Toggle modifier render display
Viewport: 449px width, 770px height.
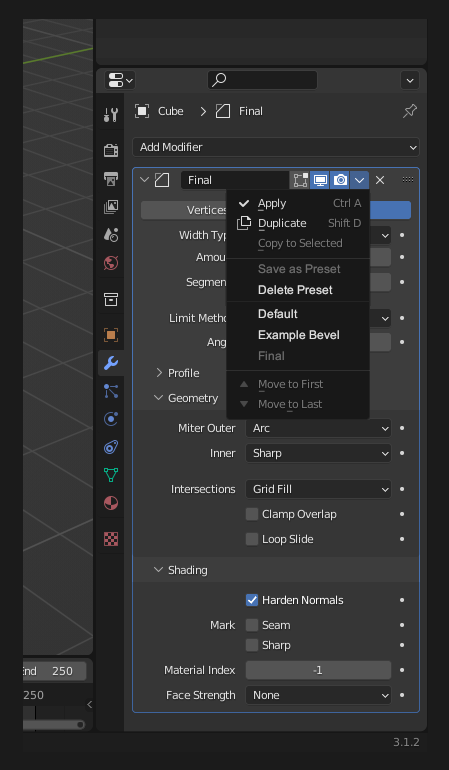tap(340, 180)
